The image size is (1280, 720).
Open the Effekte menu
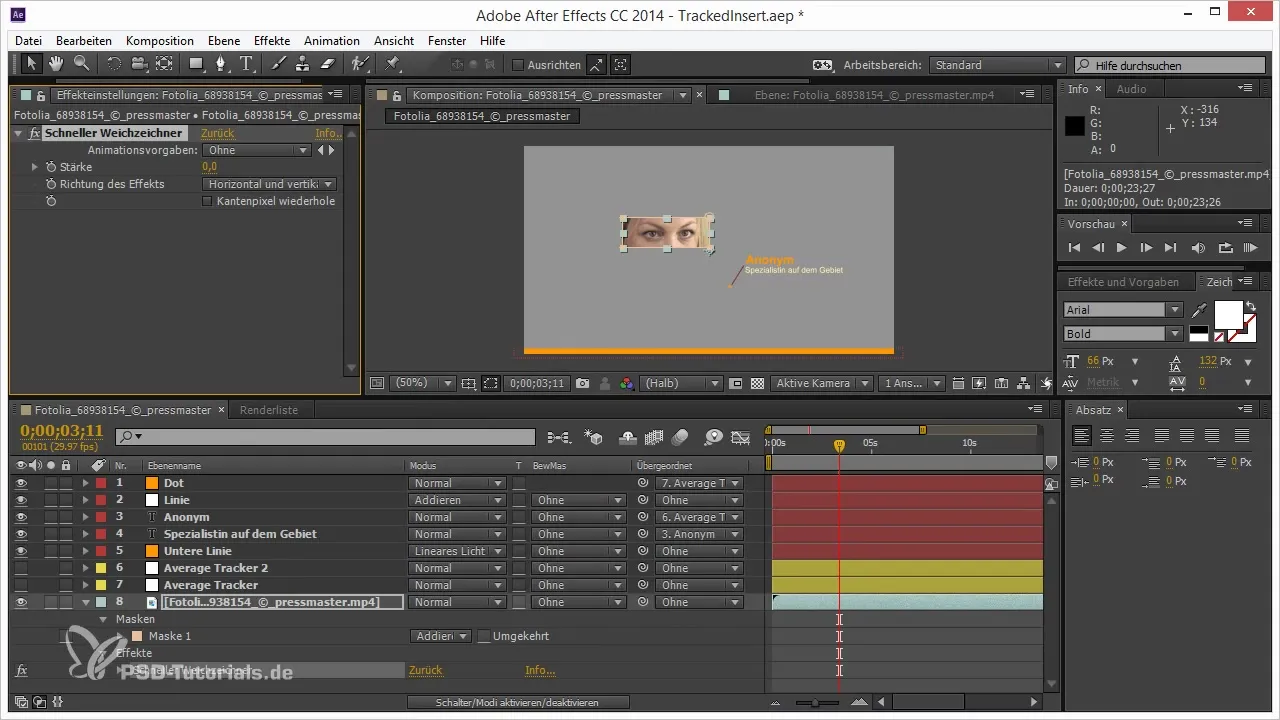pos(272,41)
